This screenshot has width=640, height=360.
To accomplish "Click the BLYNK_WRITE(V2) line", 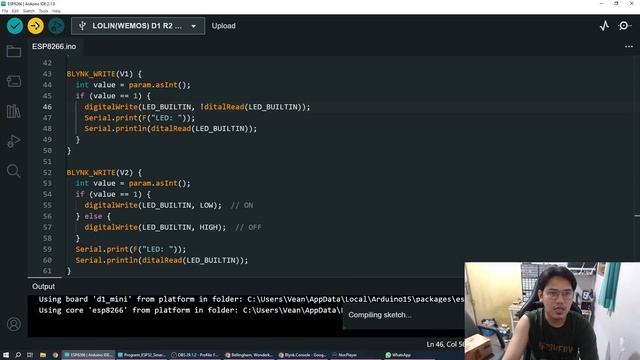I will [x=104, y=173].
